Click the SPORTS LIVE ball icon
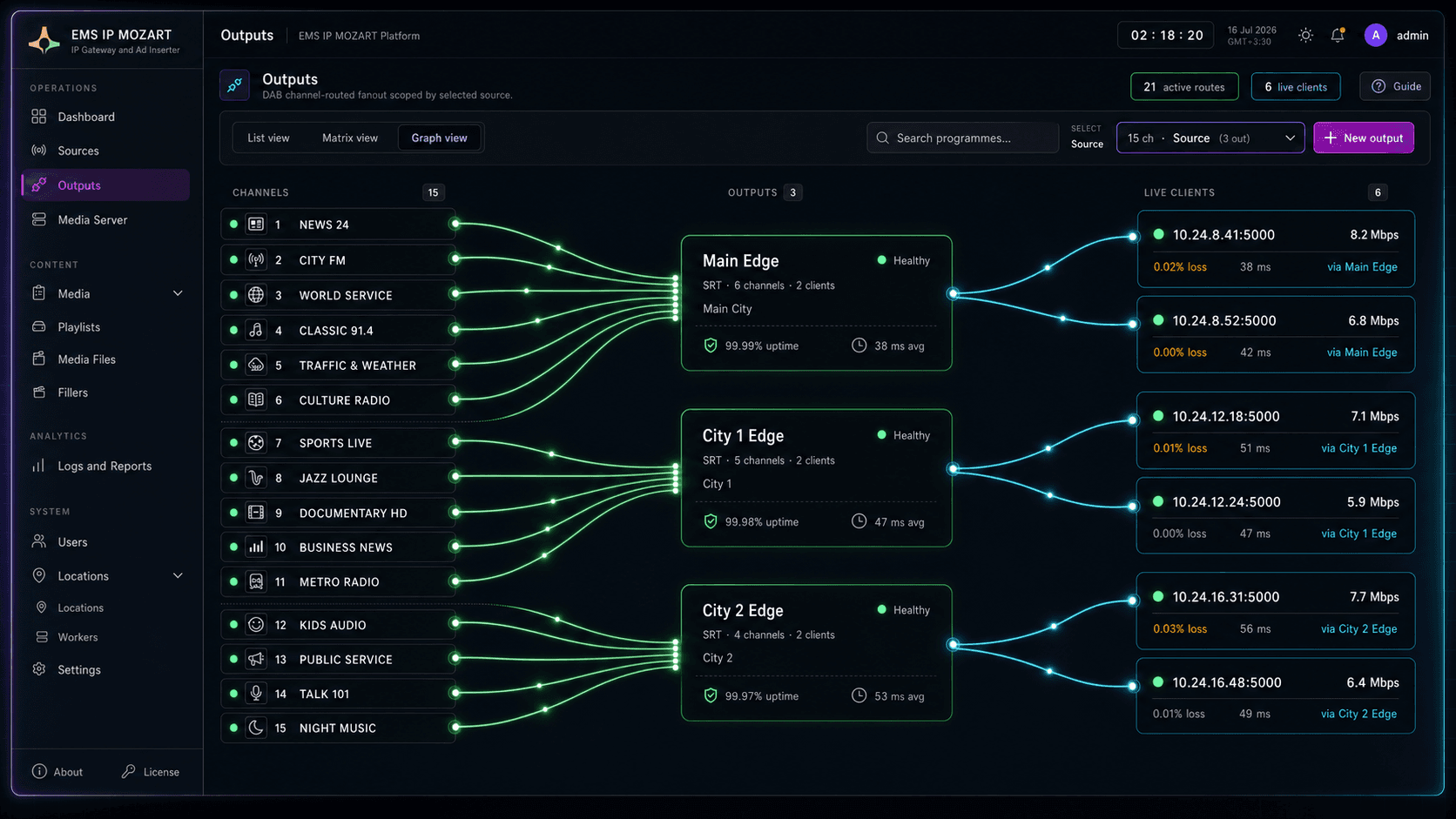Viewport: 1456px width, 819px height. pos(256,443)
